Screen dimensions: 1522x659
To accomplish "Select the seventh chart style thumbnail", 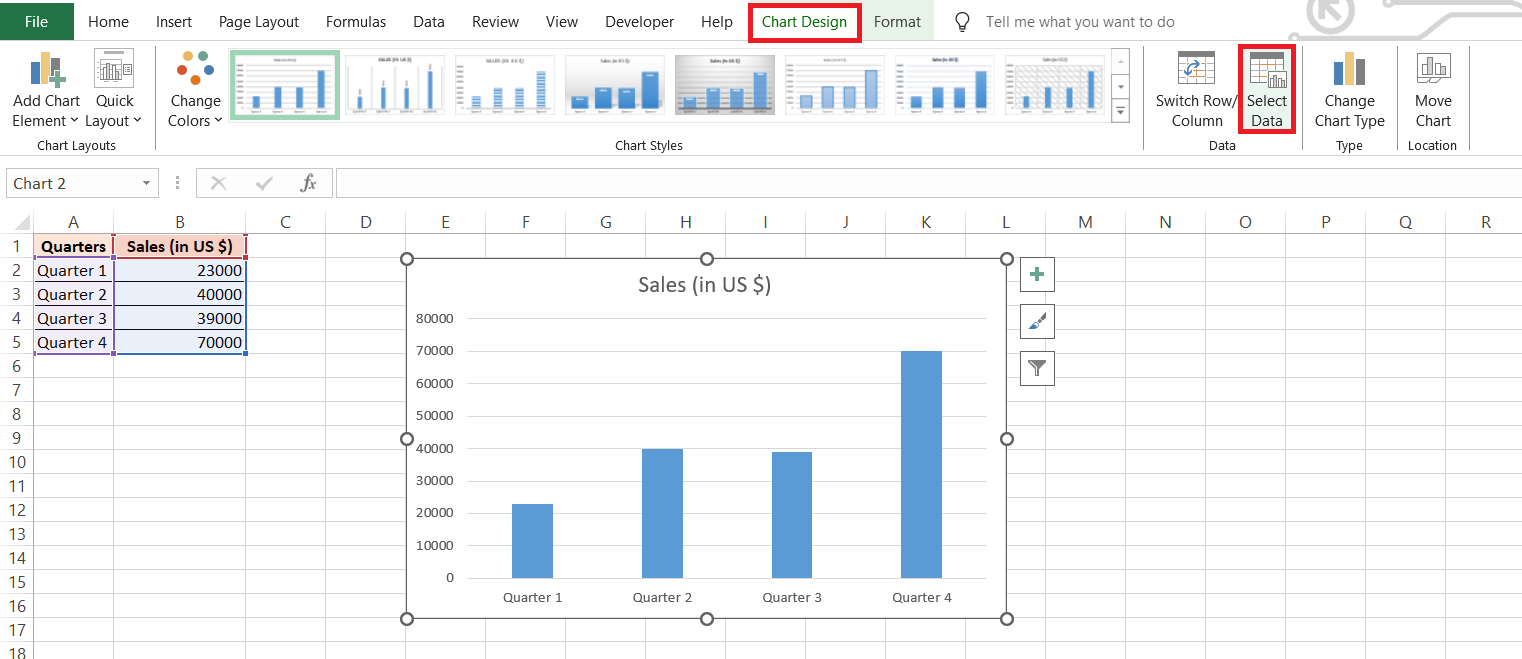I will 945,84.
